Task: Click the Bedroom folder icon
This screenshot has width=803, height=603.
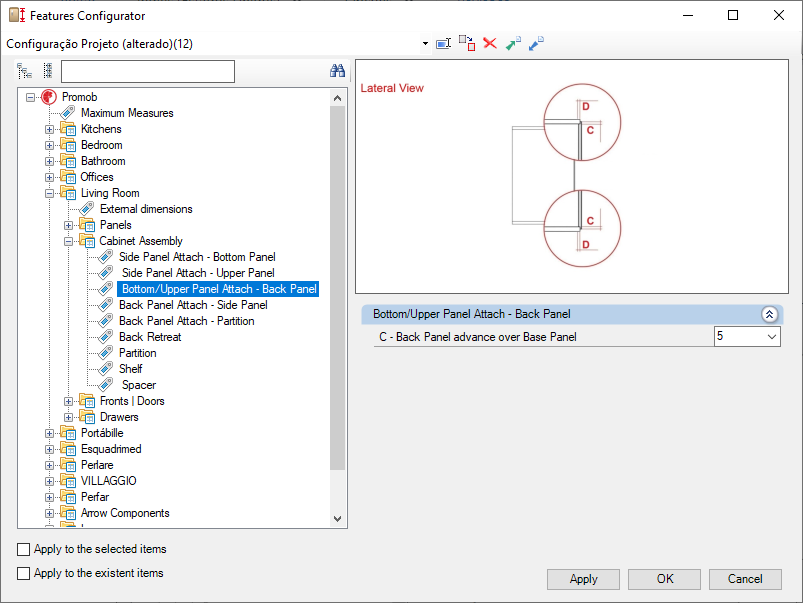Action: tap(68, 144)
